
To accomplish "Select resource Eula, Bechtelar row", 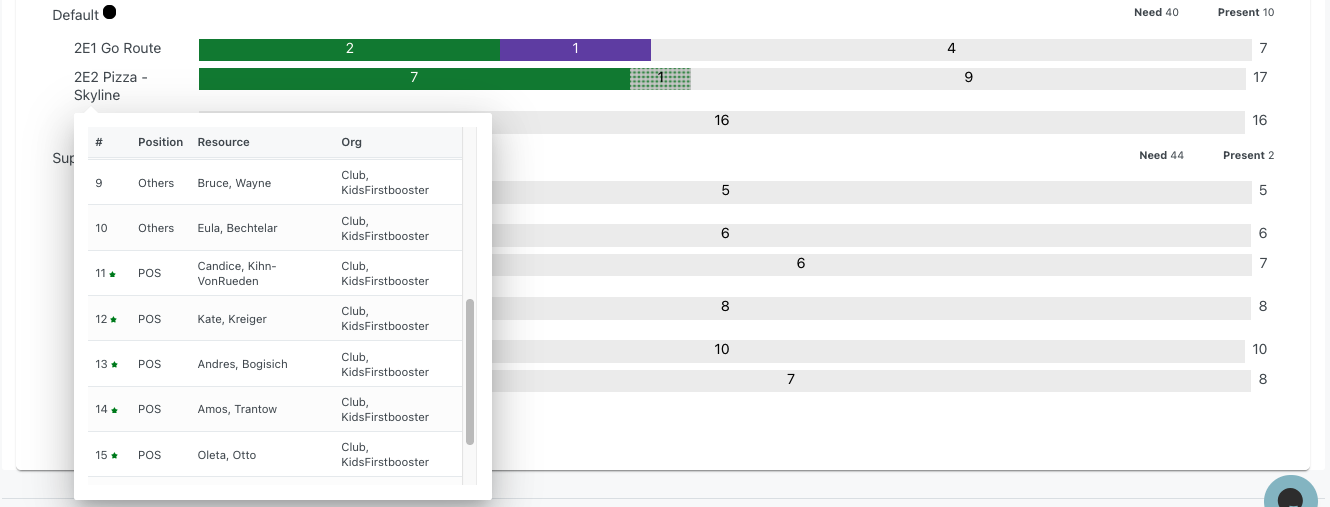I will coord(237,228).
